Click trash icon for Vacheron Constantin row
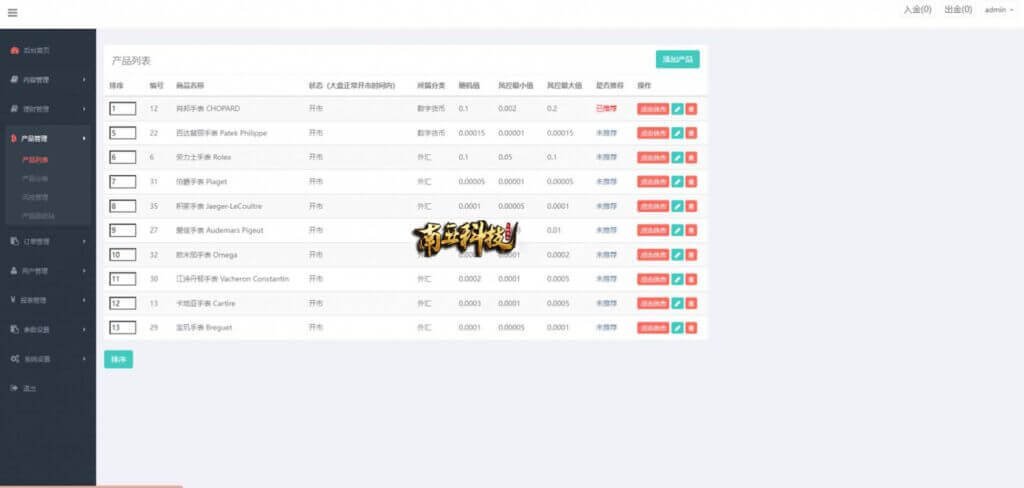 point(691,279)
